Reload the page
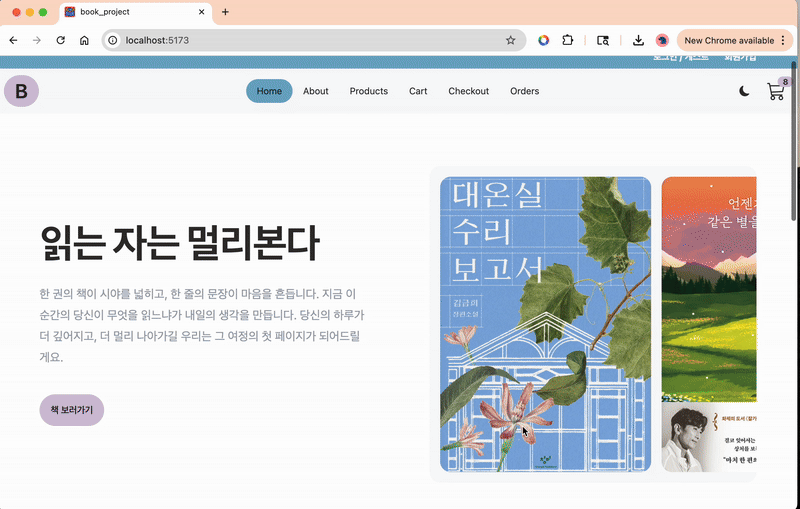The width and height of the screenshot is (800, 509). point(61,40)
